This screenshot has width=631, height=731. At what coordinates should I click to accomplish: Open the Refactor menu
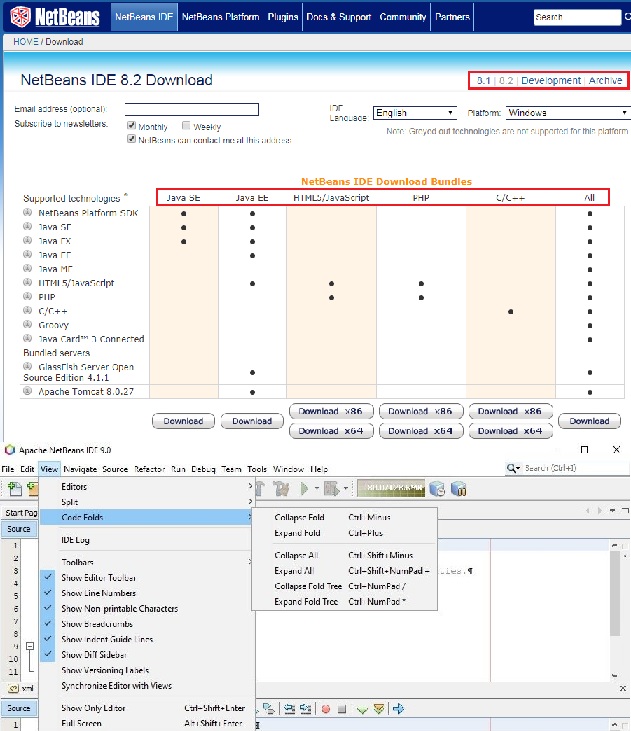point(149,469)
